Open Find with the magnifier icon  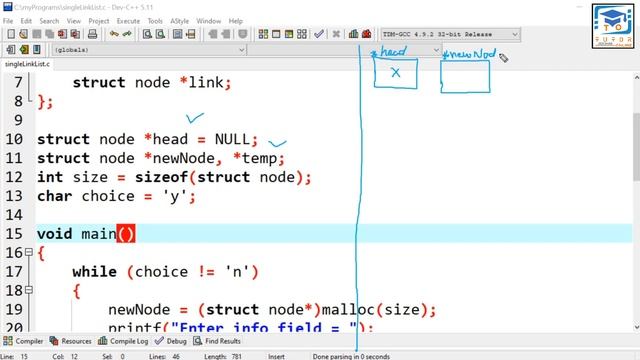tap(147, 34)
